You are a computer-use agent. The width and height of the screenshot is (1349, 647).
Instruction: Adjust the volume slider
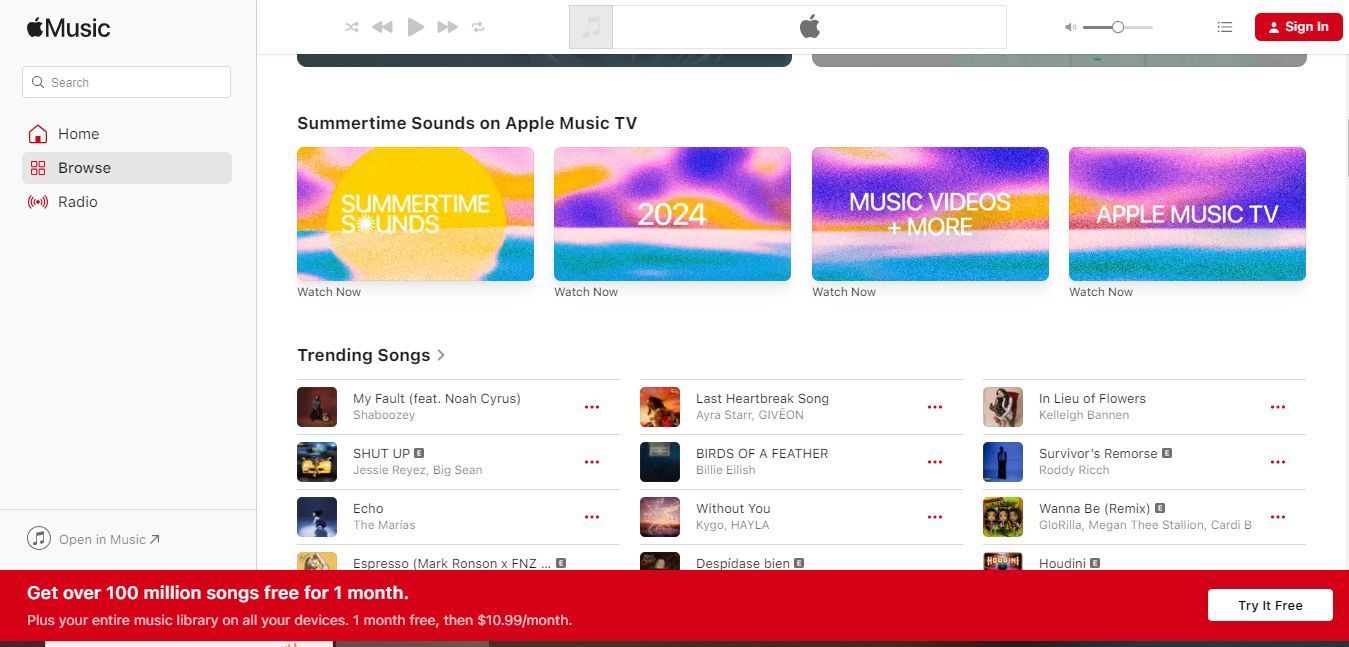pyautogui.click(x=1116, y=27)
